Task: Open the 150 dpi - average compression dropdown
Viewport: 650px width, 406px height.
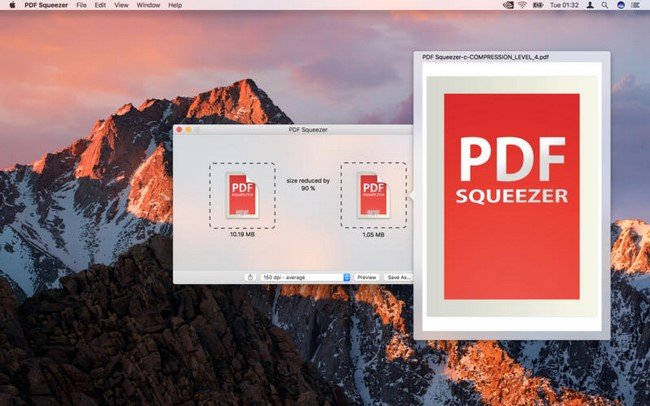Action: pyautogui.click(x=305, y=277)
